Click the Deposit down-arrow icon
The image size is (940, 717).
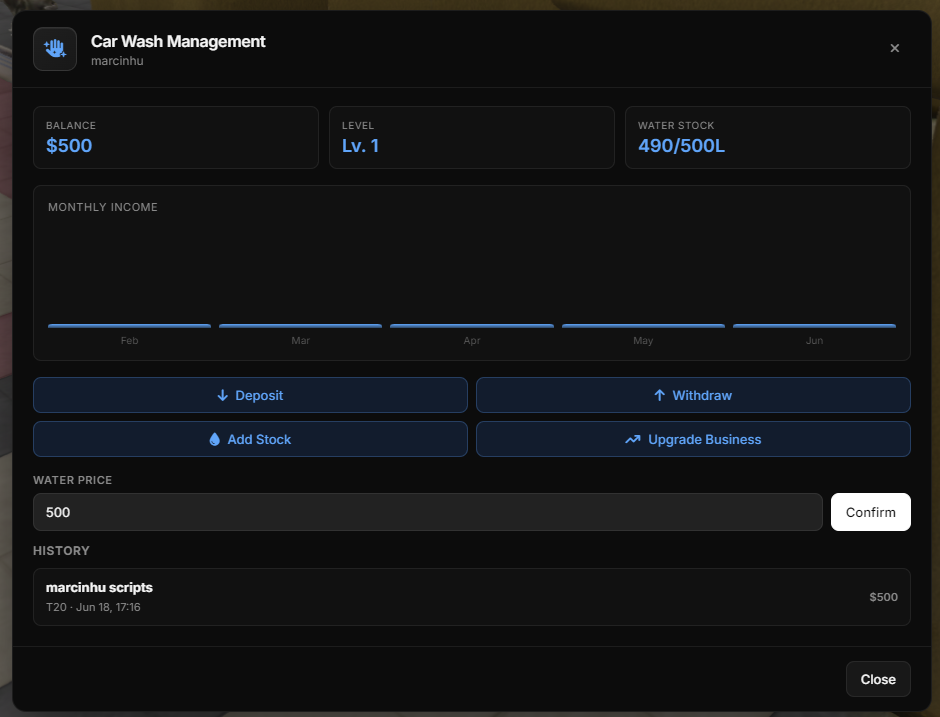pyautogui.click(x=222, y=396)
